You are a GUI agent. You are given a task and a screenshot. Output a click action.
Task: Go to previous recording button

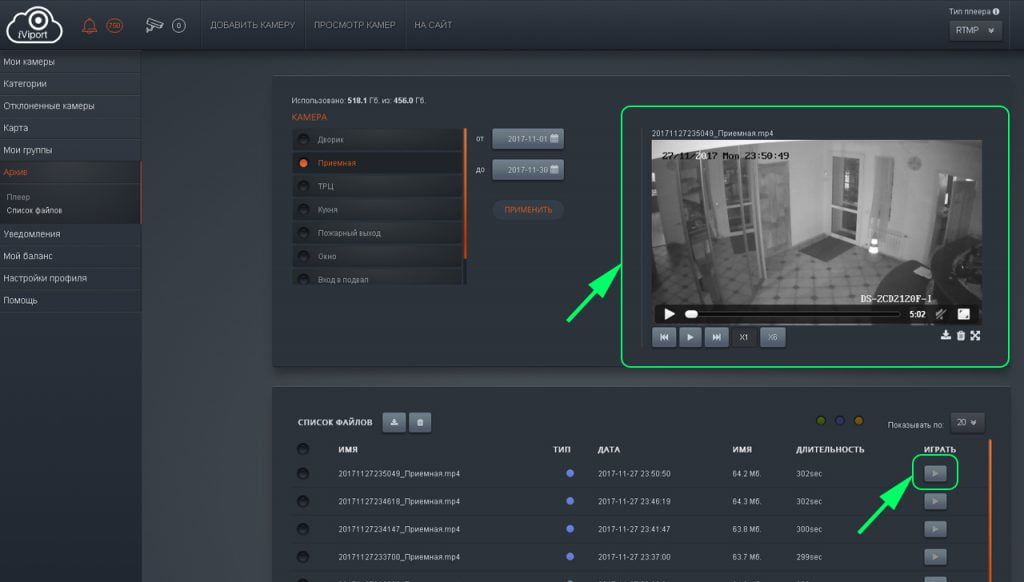pos(664,337)
